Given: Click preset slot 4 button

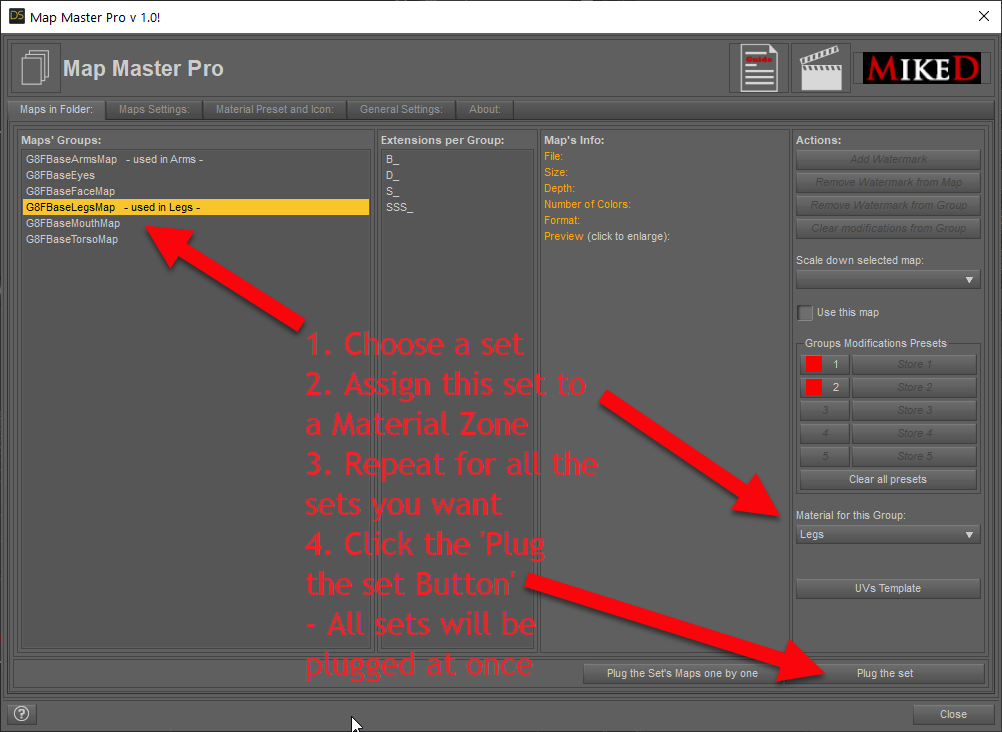Looking at the screenshot, I should (824, 433).
